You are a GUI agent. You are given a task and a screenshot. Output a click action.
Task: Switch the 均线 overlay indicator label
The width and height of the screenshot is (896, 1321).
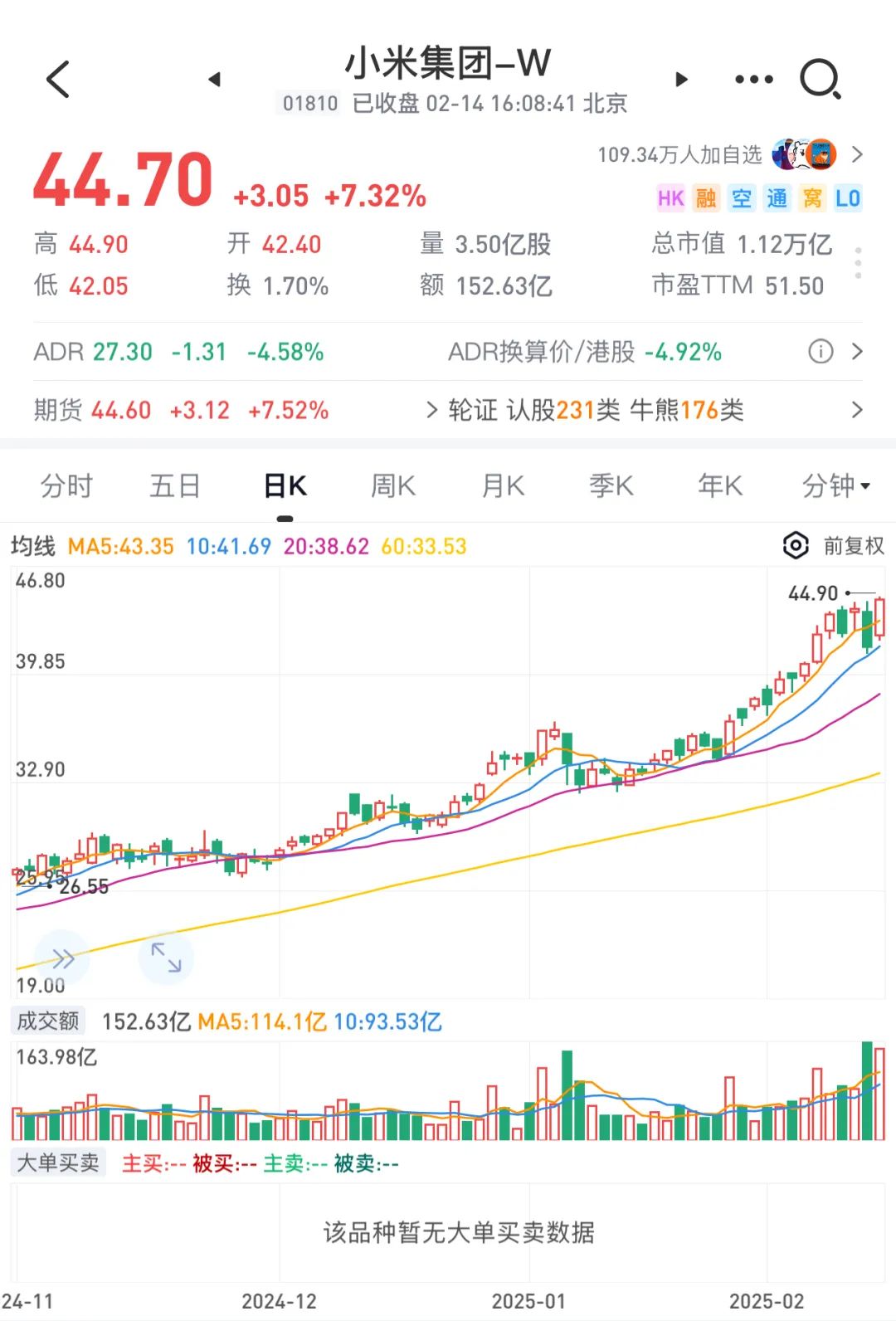(33, 546)
